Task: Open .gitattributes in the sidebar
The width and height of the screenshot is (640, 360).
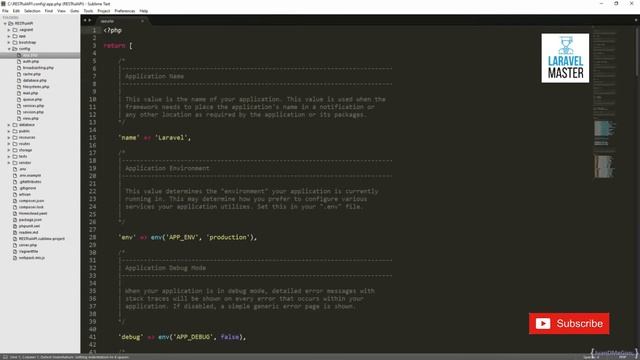Action: tap(30, 182)
